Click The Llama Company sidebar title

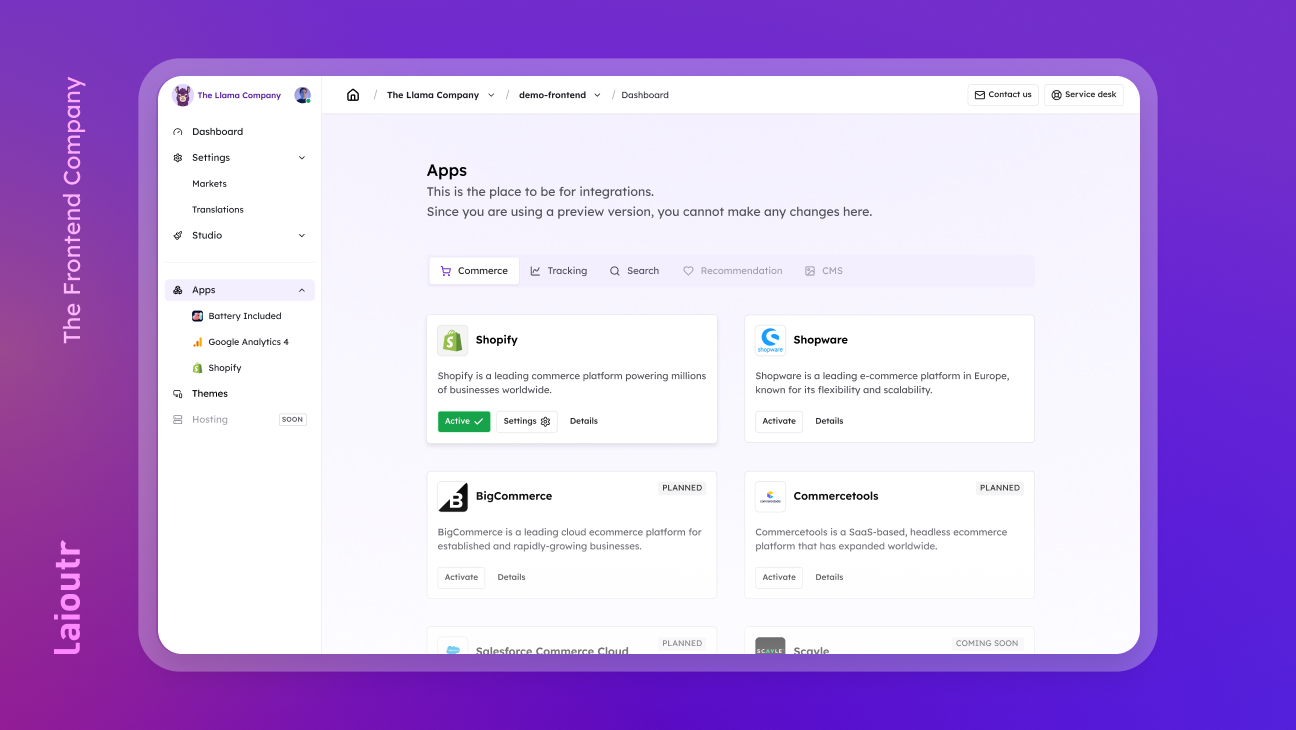click(239, 96)
